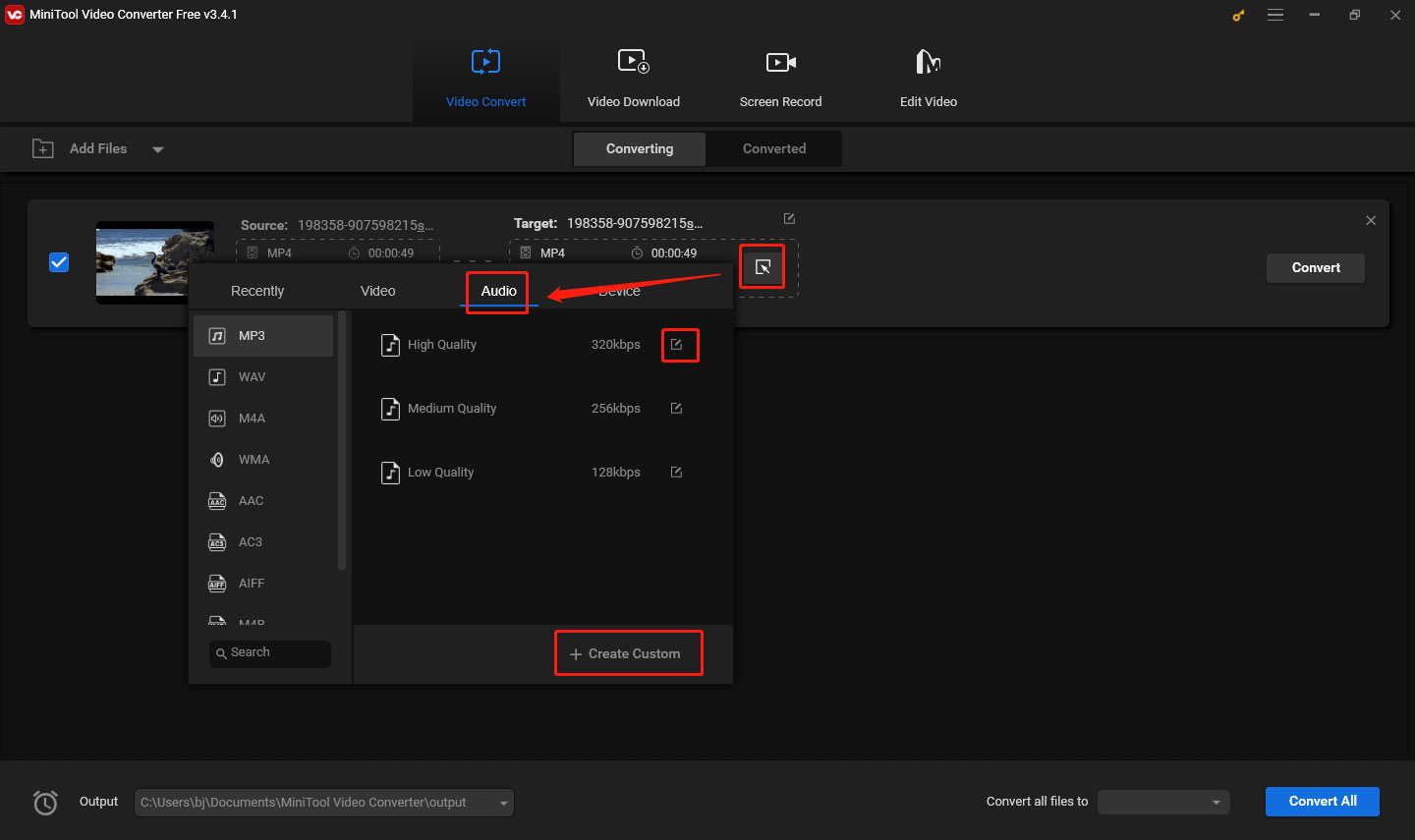This screenshot has height=840, width=1415.
Task: Switch to the Converted tab
Action: point(774,149)
